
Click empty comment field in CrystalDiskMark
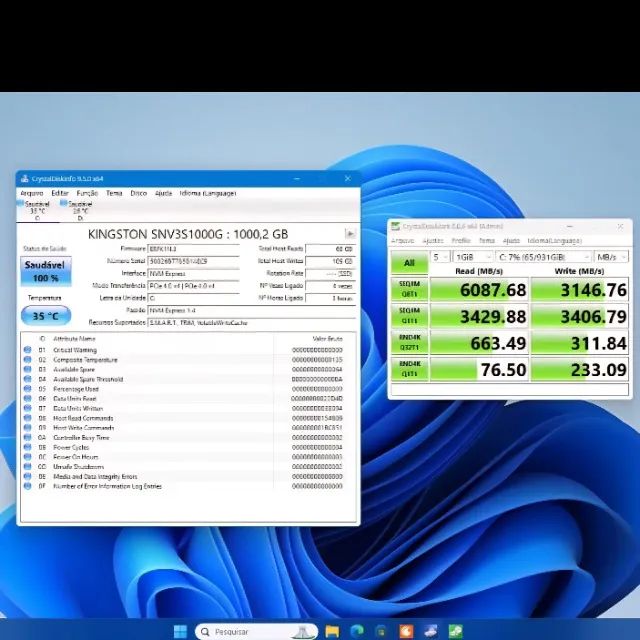click(x=509, y=389)
